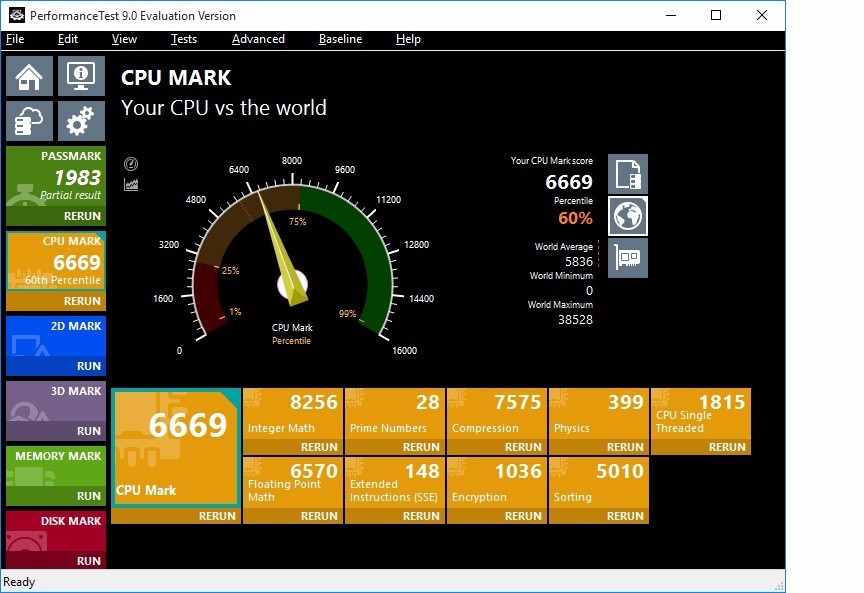Open the Tests menu
The height and width of the screenshot is (593, 864).
[184, 39]
